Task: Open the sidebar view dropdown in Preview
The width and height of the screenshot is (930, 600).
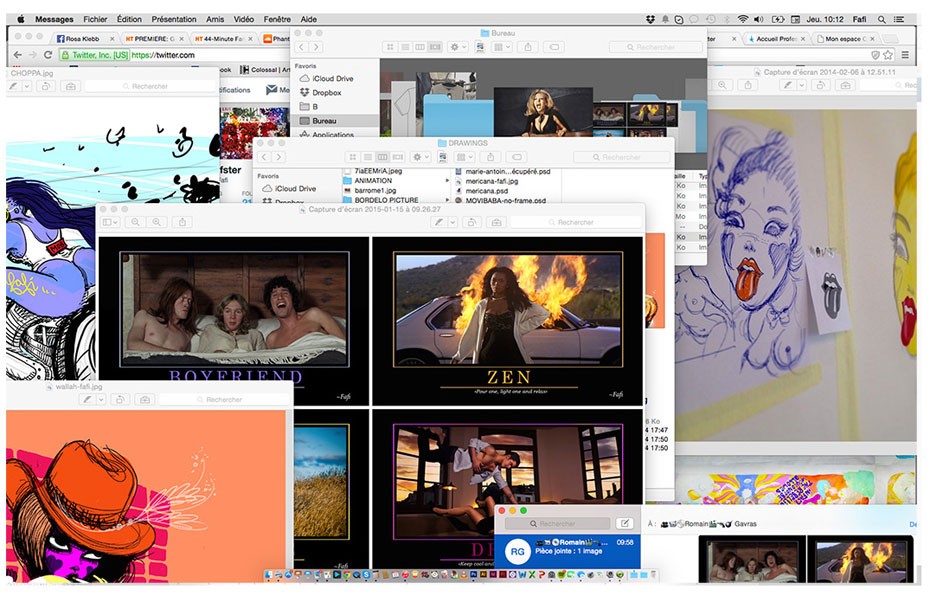Action: click(110, 221)
